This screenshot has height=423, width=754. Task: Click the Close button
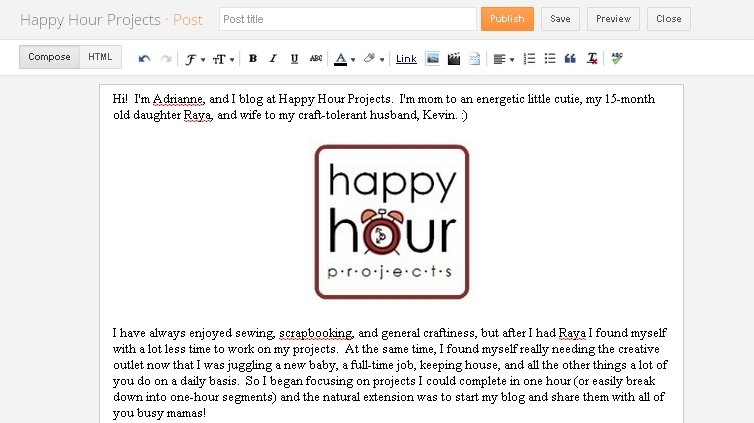pos(669,19)
